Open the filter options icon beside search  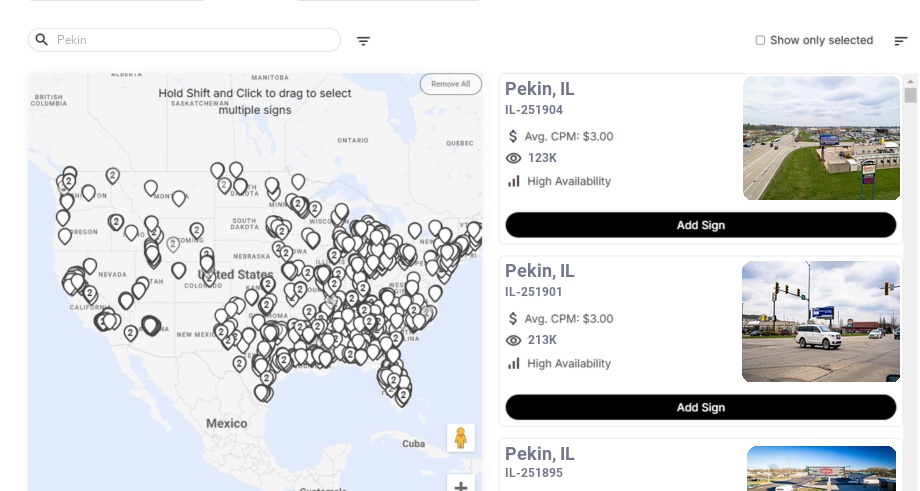click(364, 41)
